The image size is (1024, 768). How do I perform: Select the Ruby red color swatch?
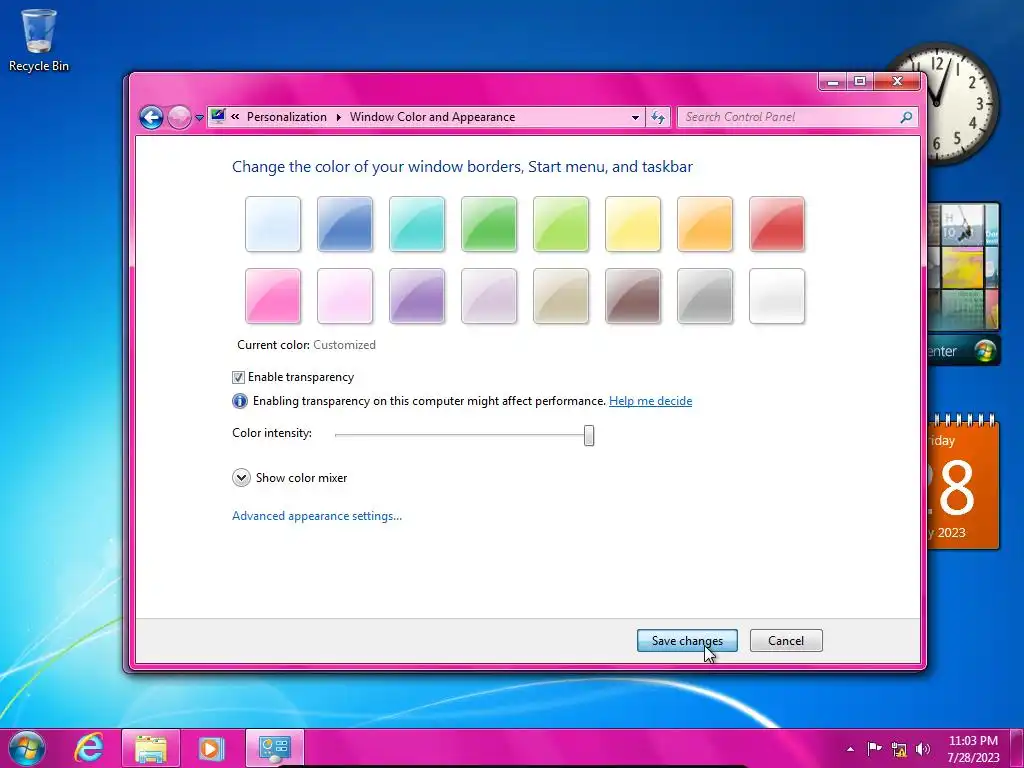[x=777, y=224]
